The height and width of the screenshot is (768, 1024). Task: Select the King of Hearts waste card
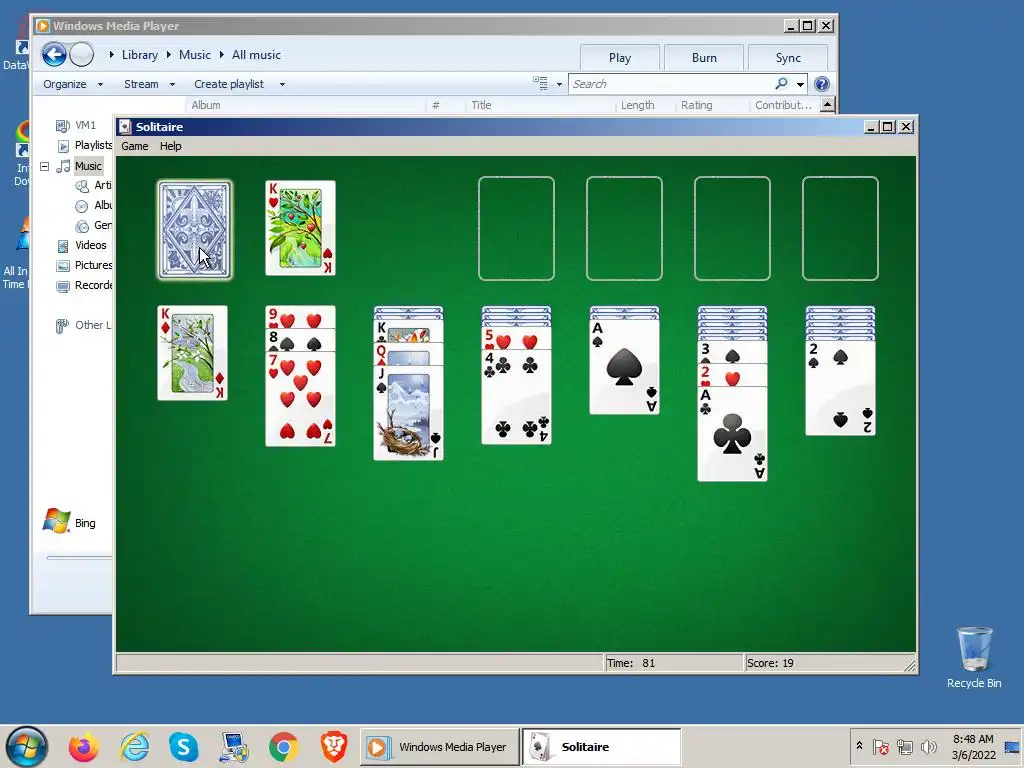pyautogui.click(x=300, y=228)
